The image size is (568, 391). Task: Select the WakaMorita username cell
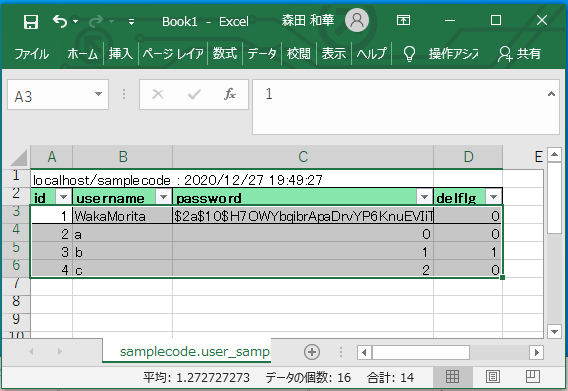pyautogui.click(x=122, y=216)
